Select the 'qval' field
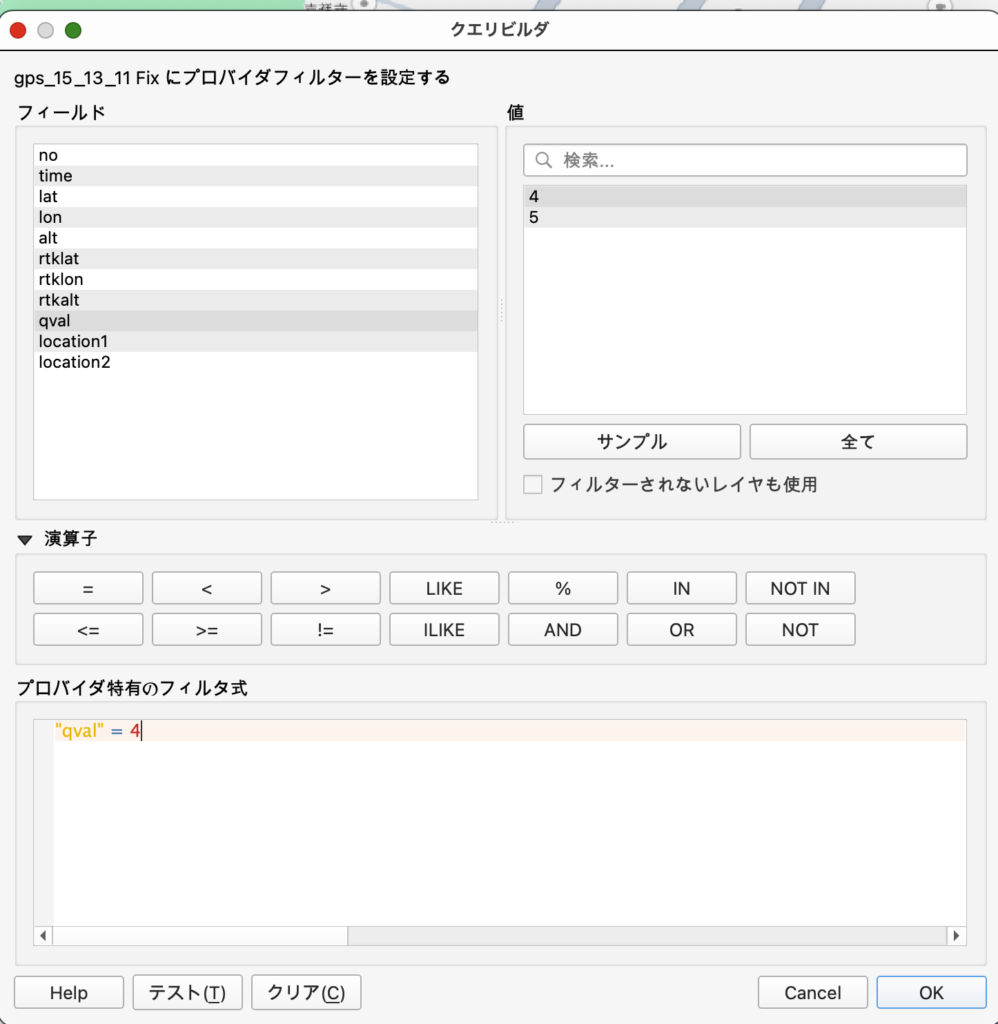 255,321
